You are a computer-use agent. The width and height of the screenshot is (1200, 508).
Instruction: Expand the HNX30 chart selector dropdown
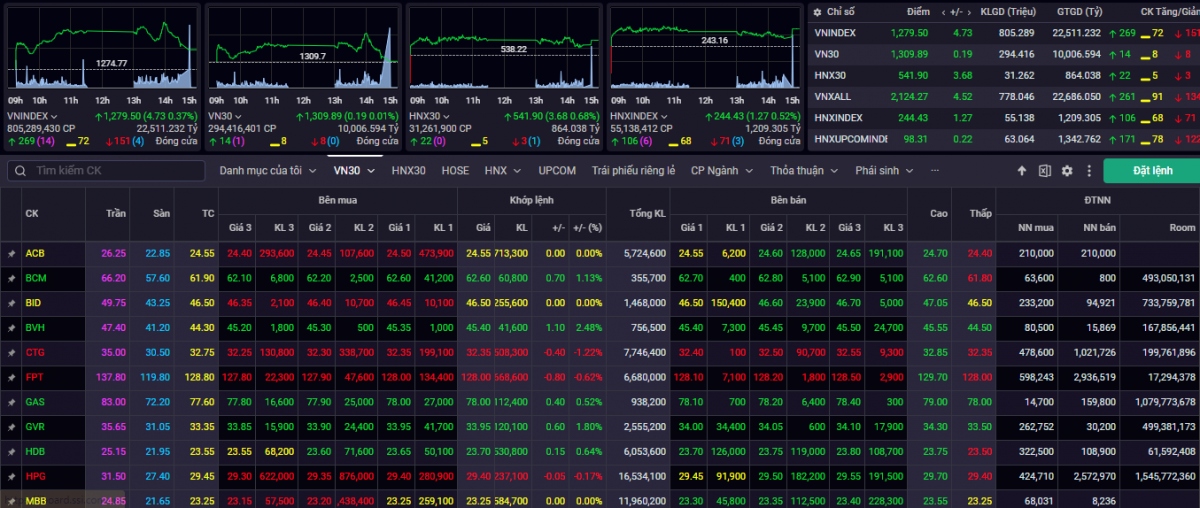pyautogui.click(x=448, y=116)
